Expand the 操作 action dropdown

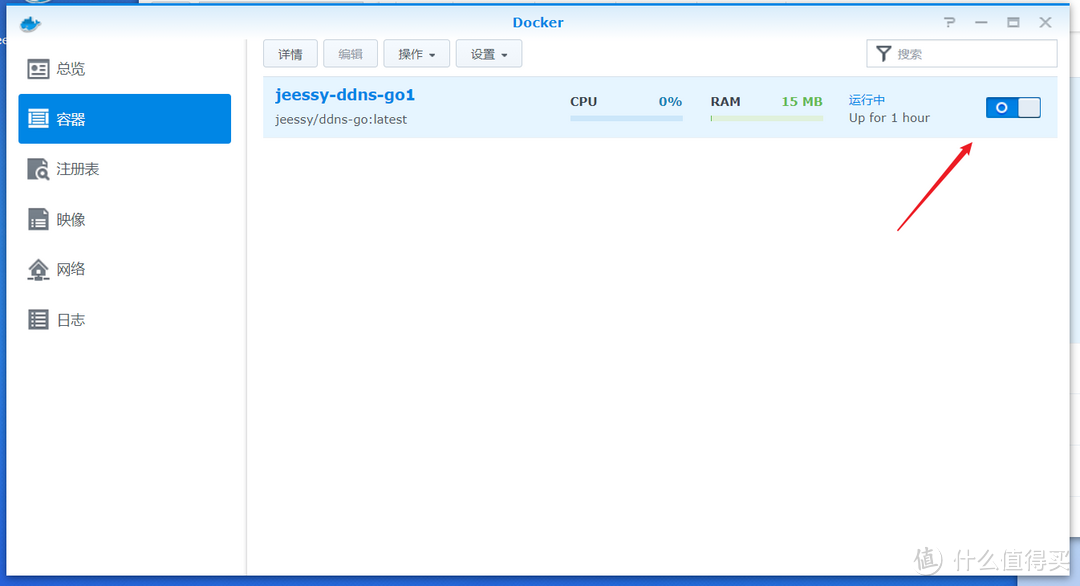pyautogui.click(x=416, y=54)
